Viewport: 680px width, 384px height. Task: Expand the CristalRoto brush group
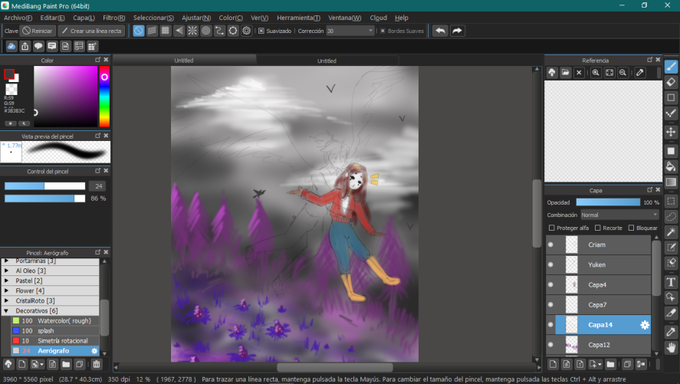(7, 301)
